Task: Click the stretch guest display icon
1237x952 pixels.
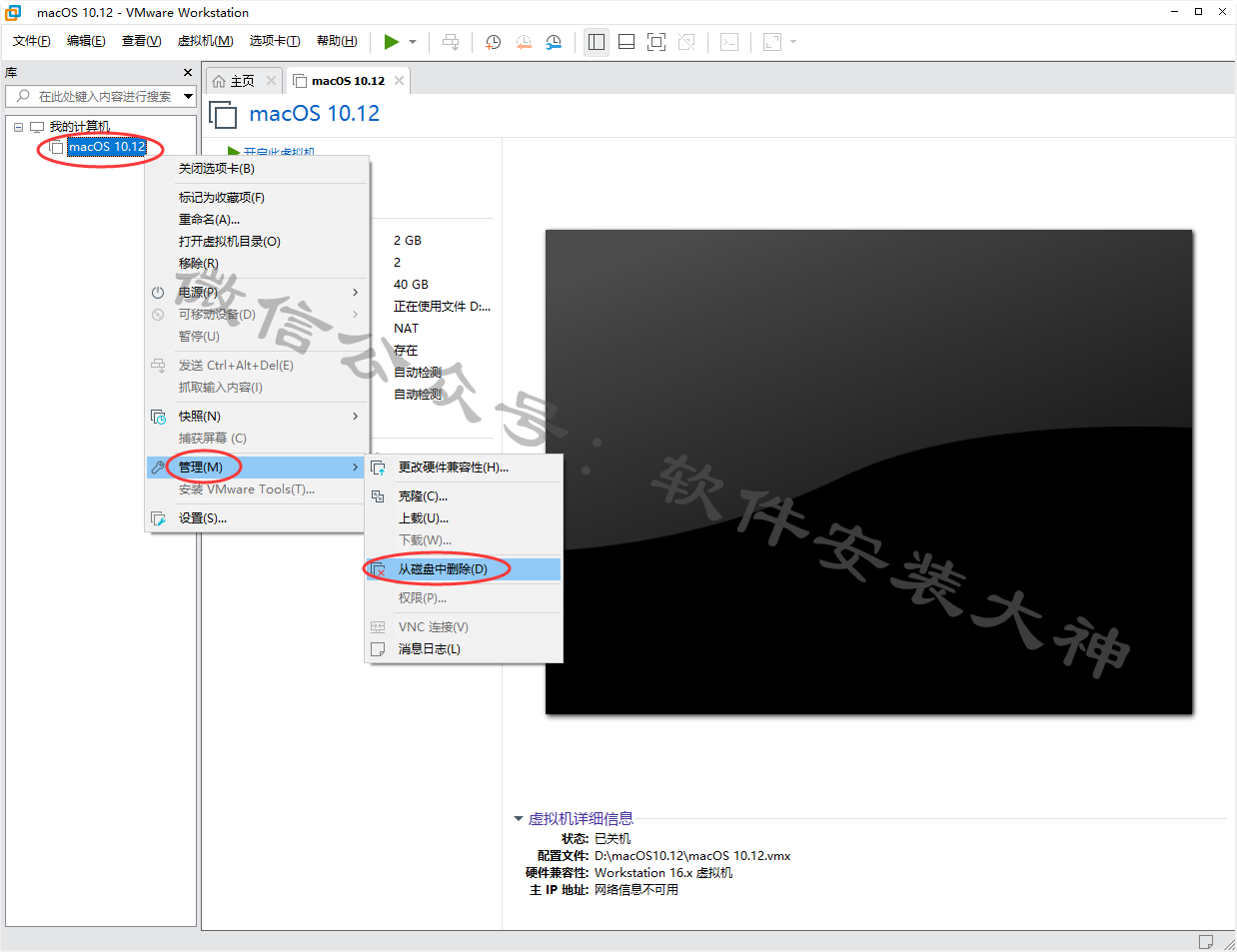Action: tap(772, 42)
